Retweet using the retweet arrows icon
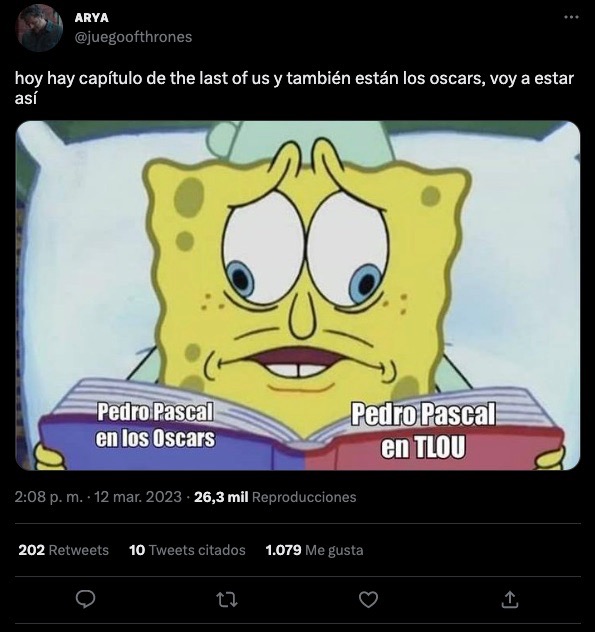Image resolution: width=595 pixels, height=632 pixels. coord(227,599)
